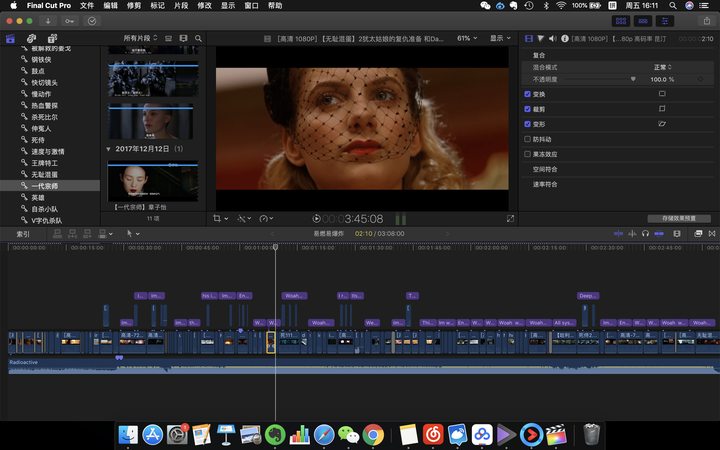Open the viewer crop tool dropdown
The width and height of the screenshot is (720, 450).
click(220, 219)
